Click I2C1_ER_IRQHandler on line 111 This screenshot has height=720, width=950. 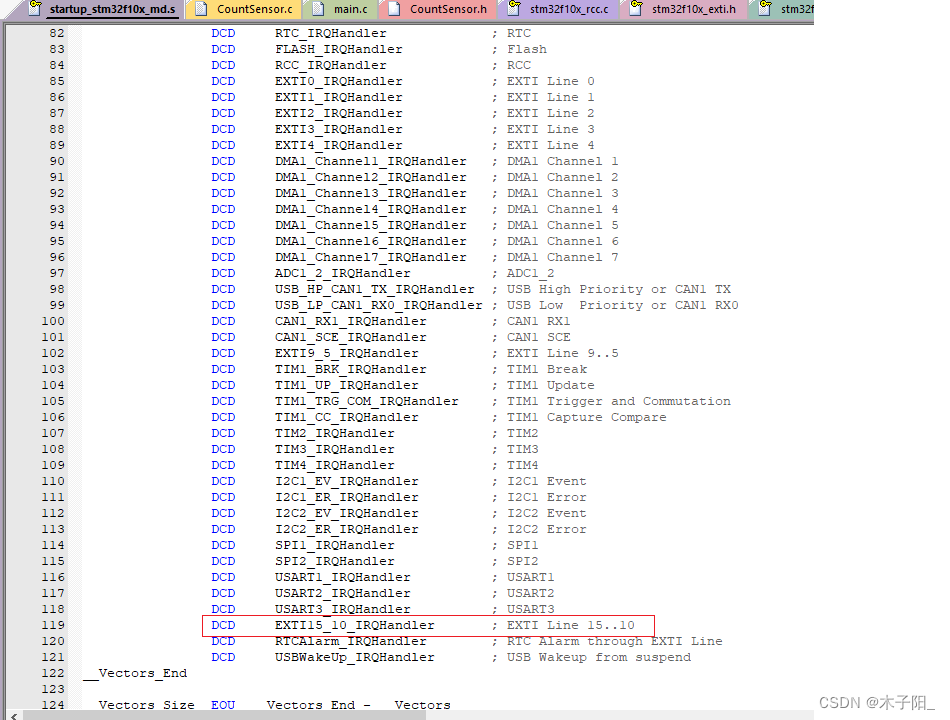tap(347, 498)
